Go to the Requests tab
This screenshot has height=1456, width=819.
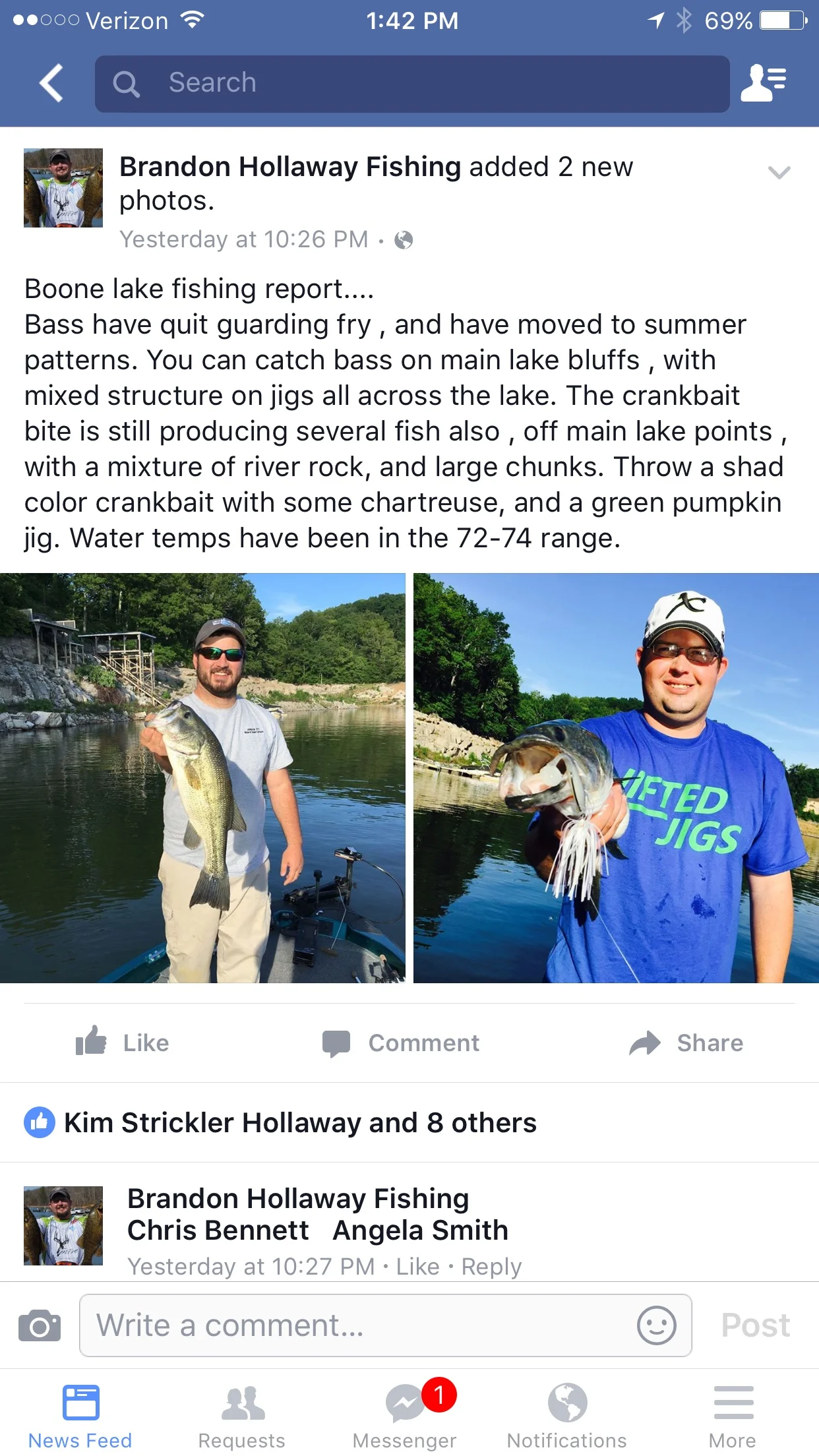[x=242, y=1415]
